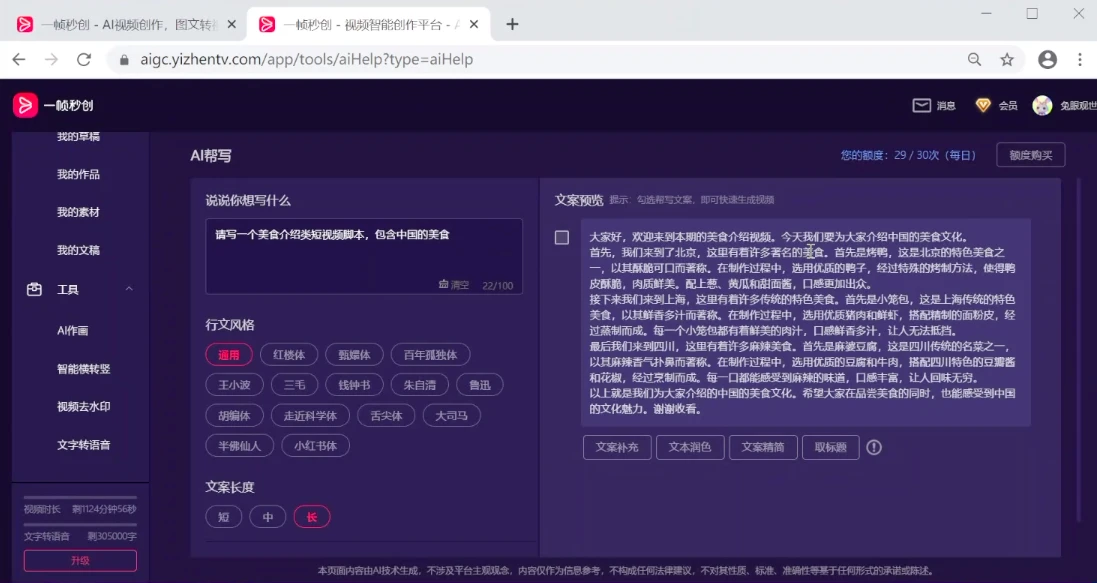Select the 短 length option
This screenshot has height=583, width=1097.
point(224,517)
